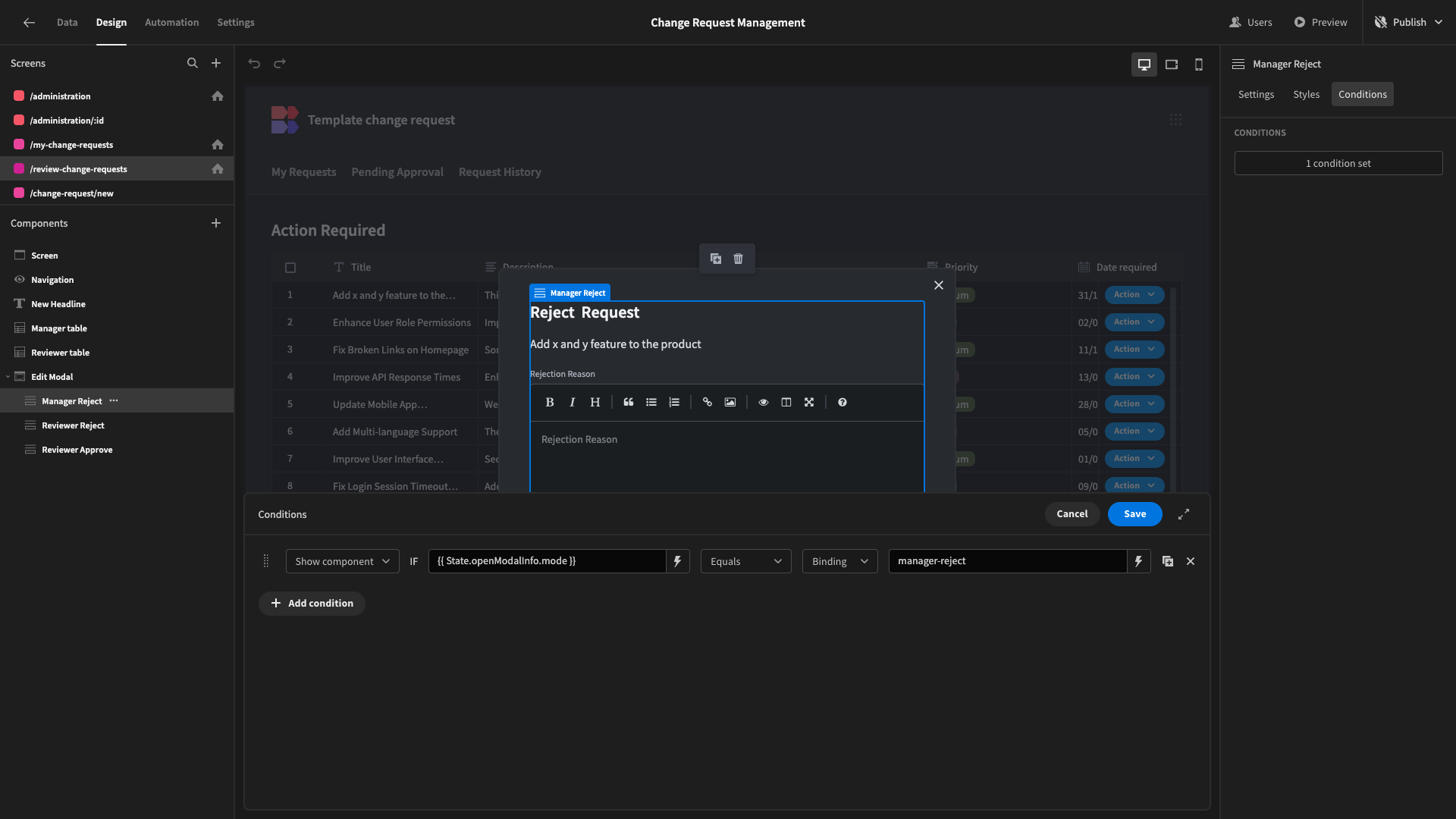Viewport: 1456px width, 819px height.
Task: Click the Rejection Reason text area
Action: pyautogui.click(x=726, y=457)
